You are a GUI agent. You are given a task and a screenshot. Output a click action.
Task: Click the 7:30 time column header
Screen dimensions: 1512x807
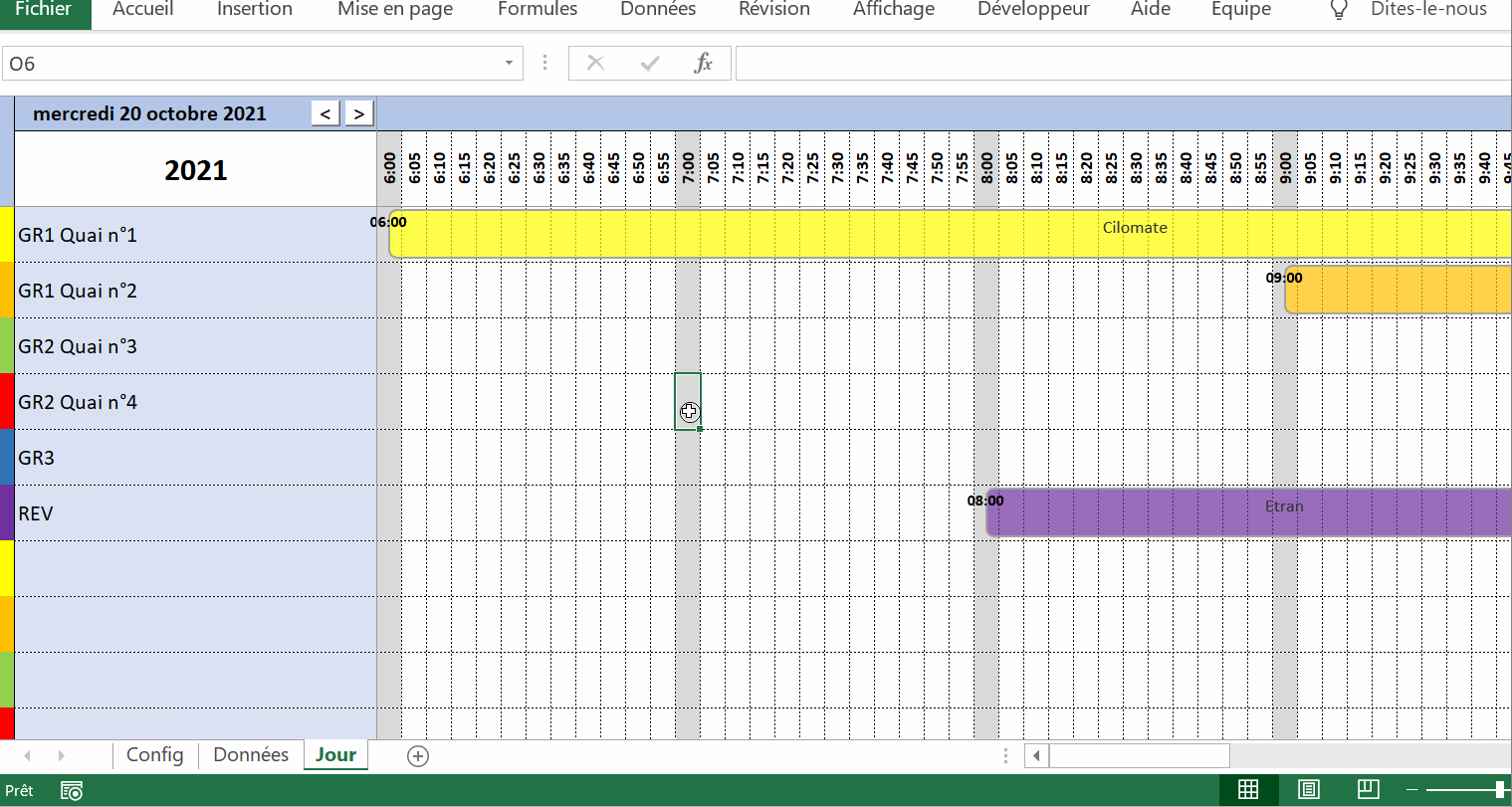[x=837, y=169]
